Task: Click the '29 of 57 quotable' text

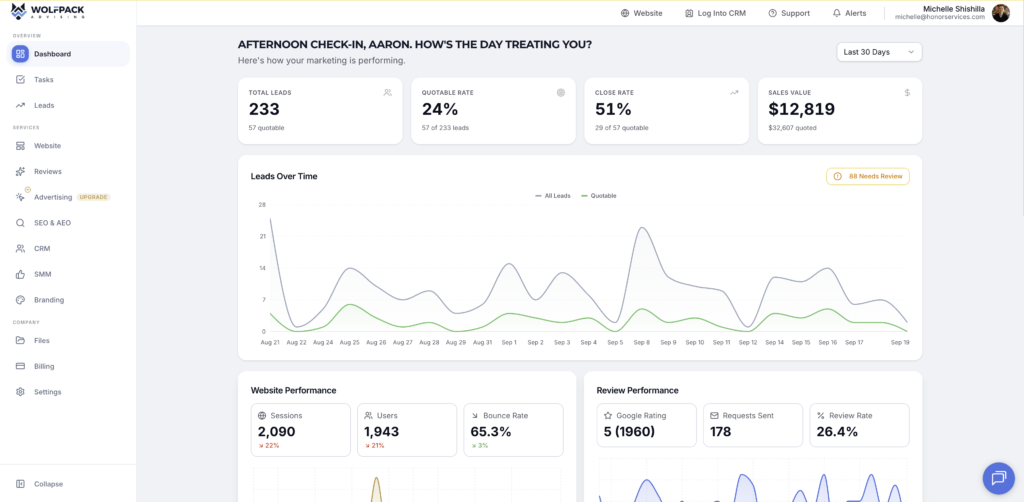Action: (622, 128)
